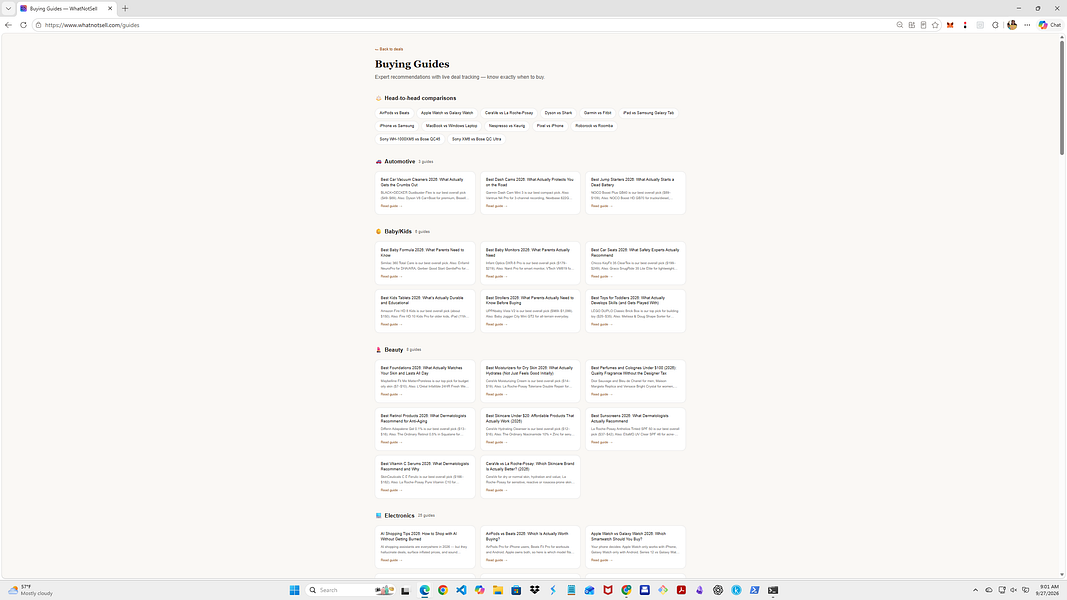
Task: Open Visual Studio Code from taskbar
Action: click(x=461, y=590)
